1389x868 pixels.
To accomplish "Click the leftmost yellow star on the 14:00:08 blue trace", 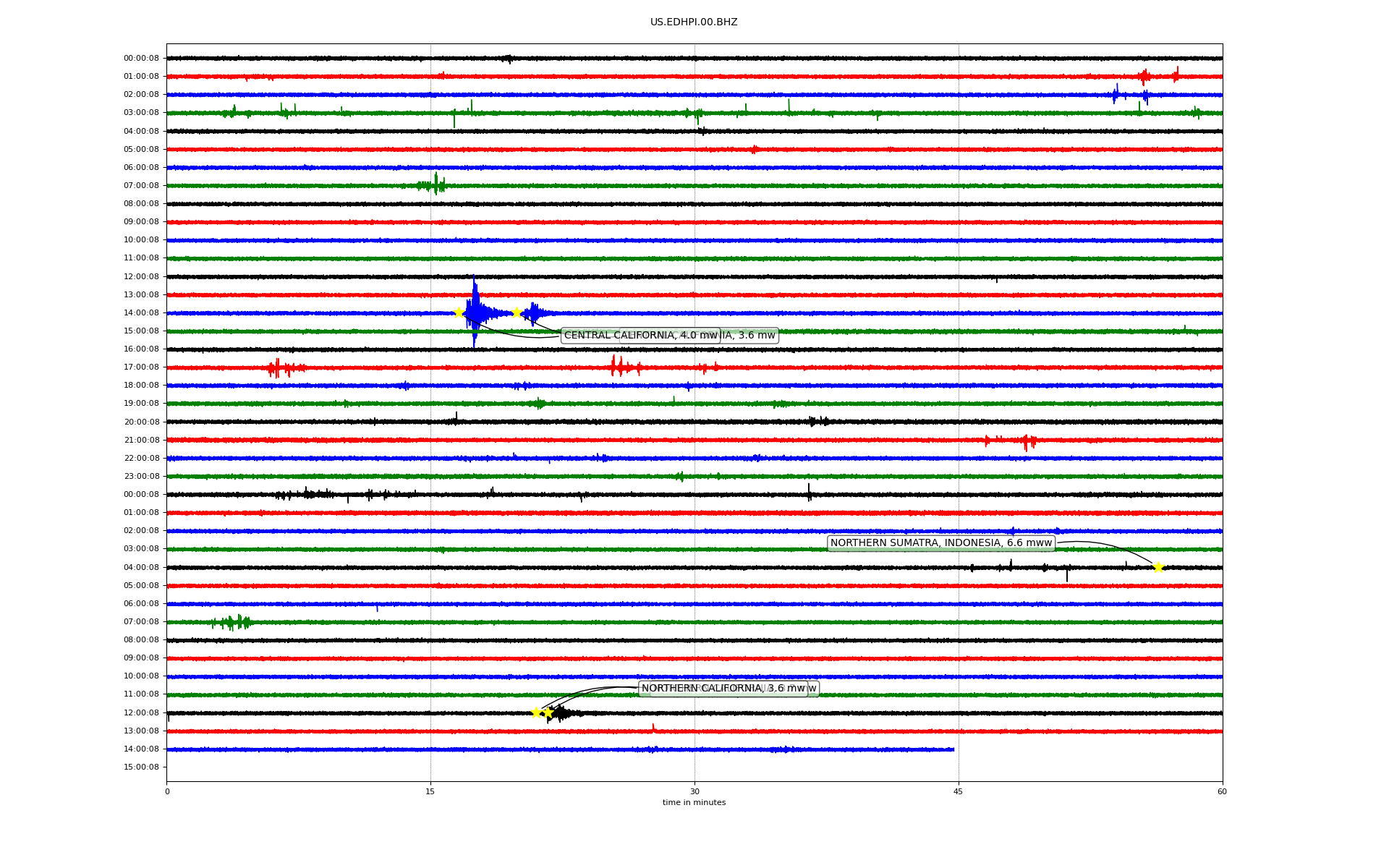I will 459,312.
